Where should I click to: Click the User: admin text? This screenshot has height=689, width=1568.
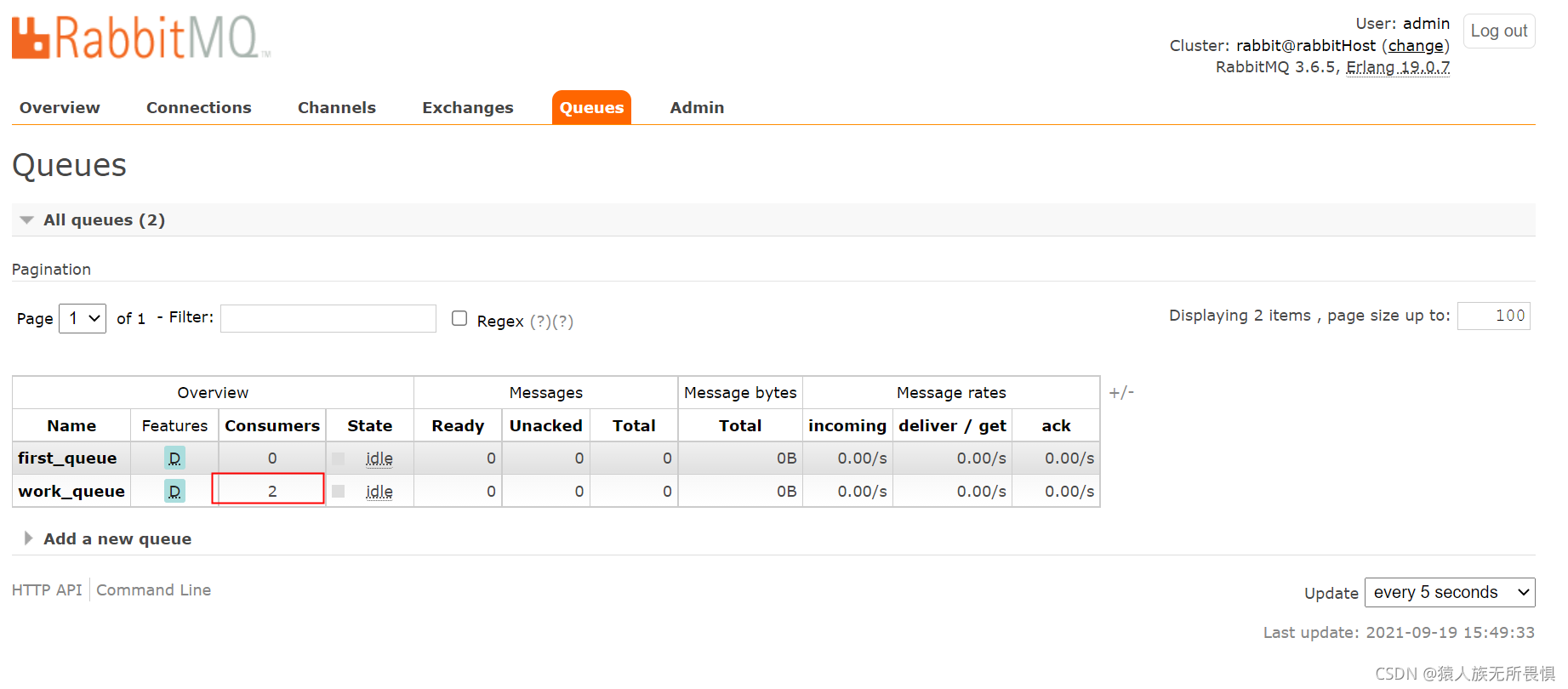[x=1402, y=24]
